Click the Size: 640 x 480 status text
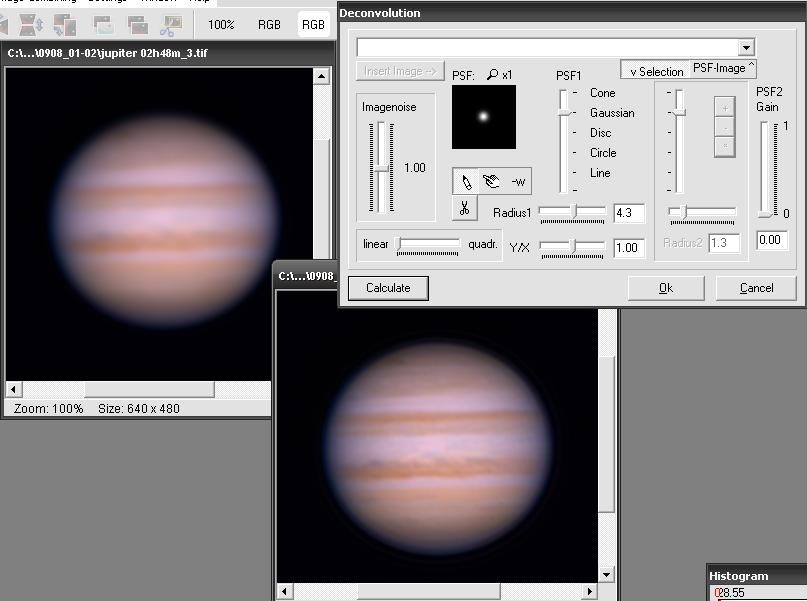Screen dimensions: 807x601 pyautogui.click(x=139, y=409)
